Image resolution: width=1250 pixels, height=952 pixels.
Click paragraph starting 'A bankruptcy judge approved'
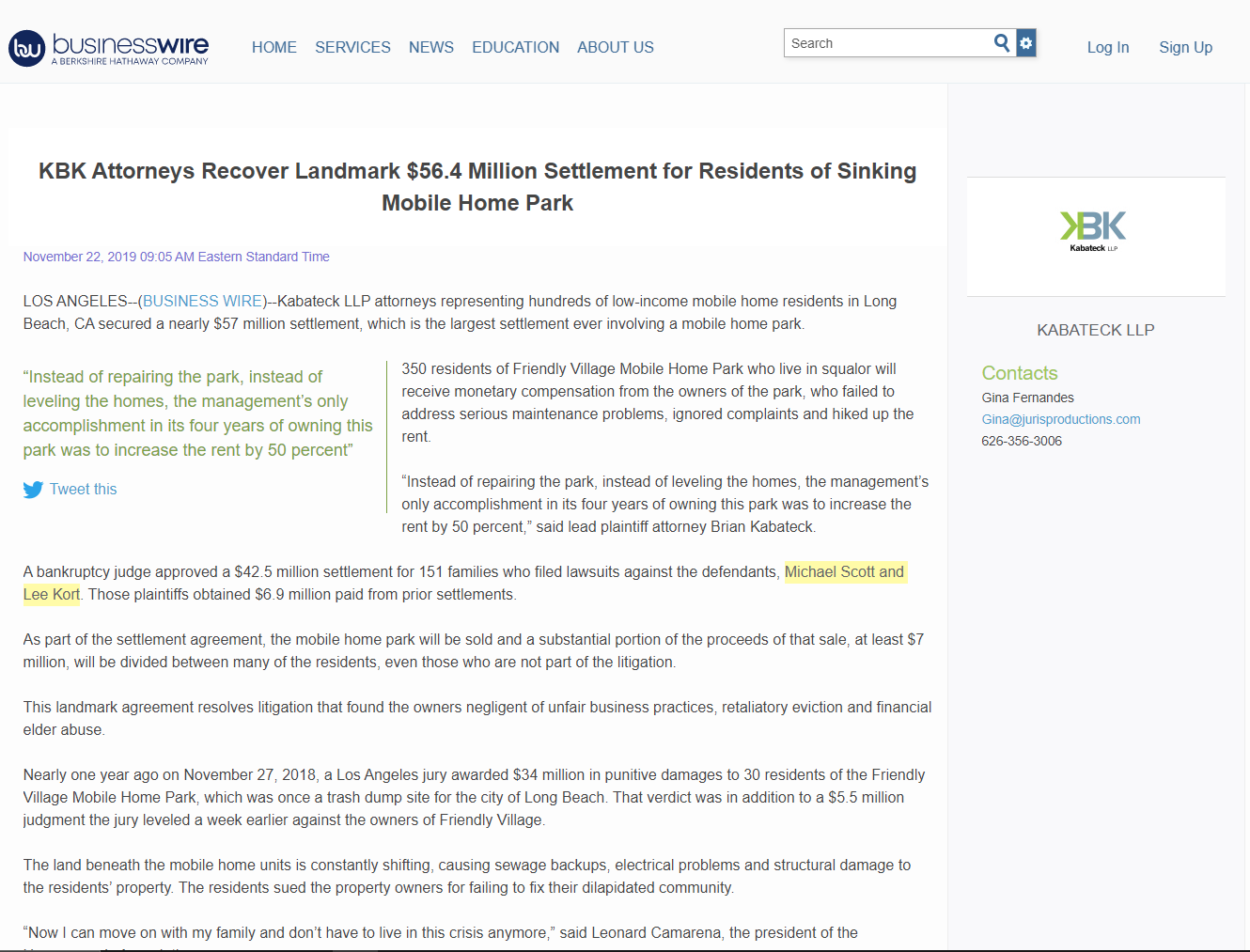(463, 583)
